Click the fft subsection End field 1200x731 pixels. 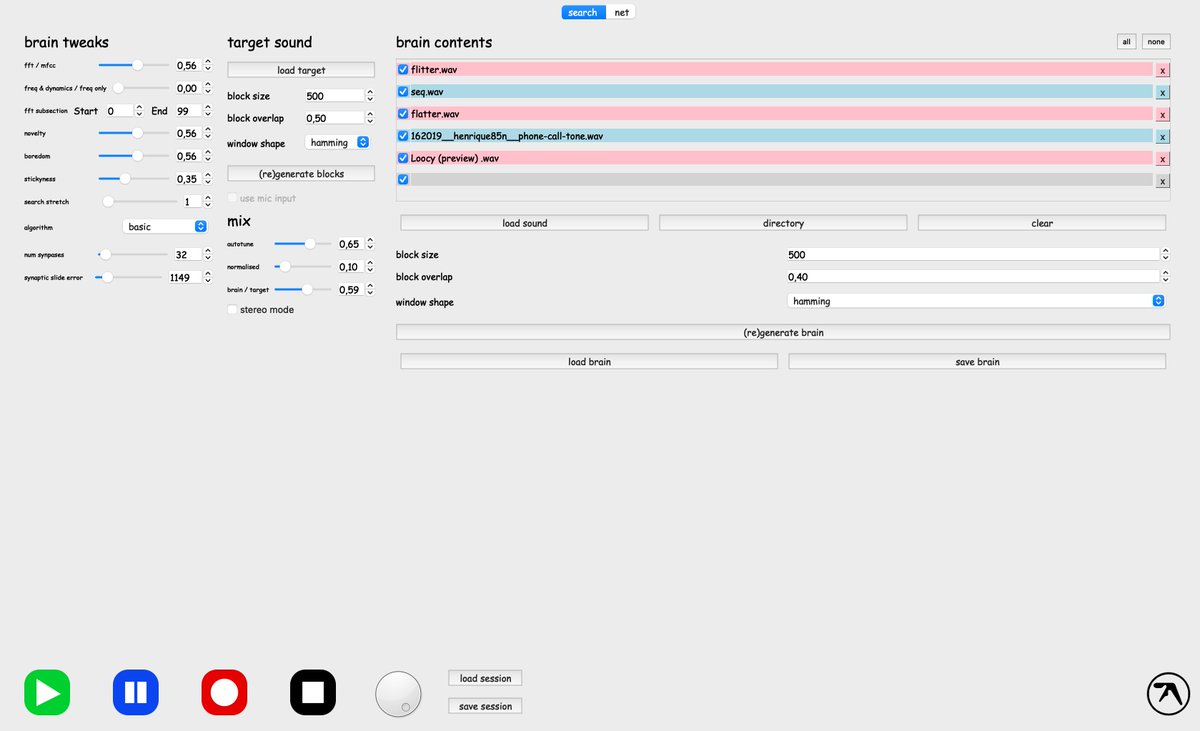[187, 111]
